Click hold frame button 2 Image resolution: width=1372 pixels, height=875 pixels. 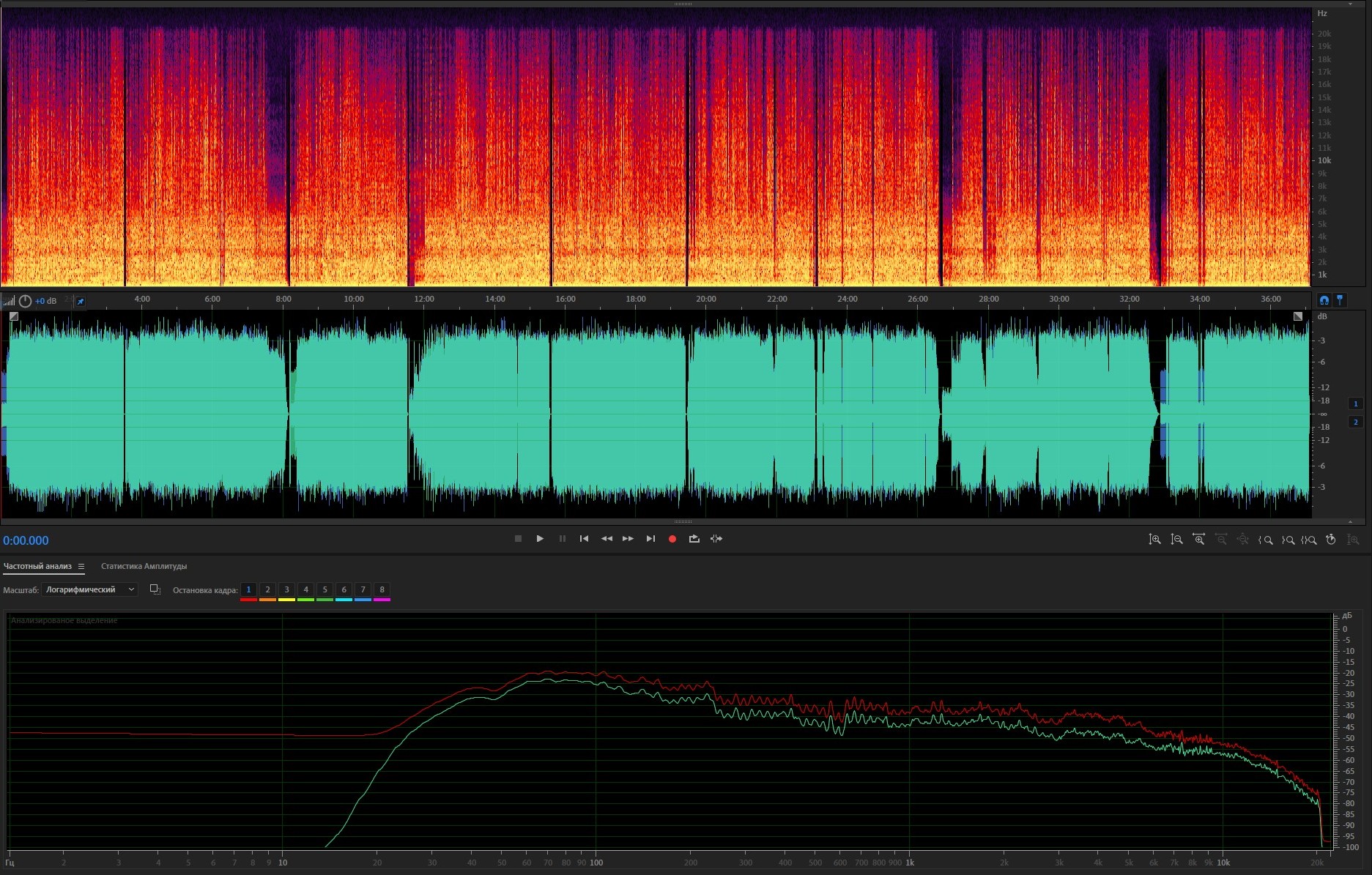point(267,589)
